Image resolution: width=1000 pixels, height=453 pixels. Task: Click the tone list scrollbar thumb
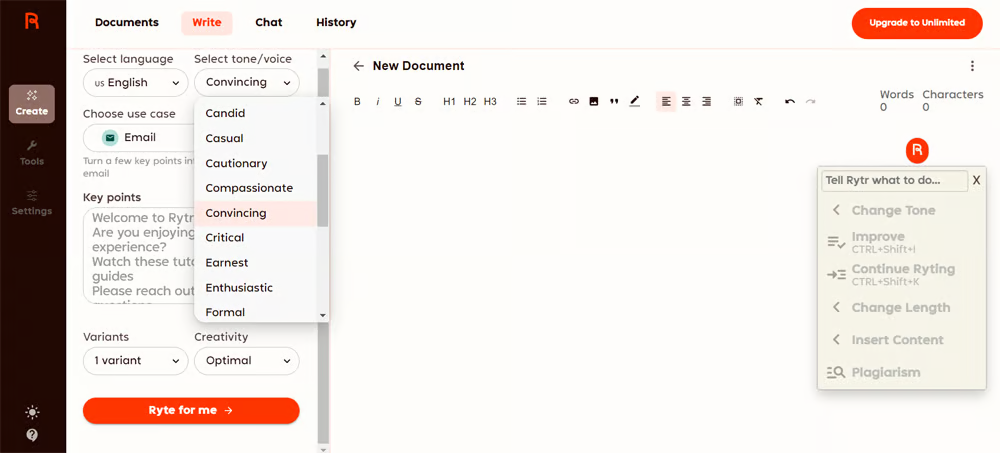pos(323,190)
